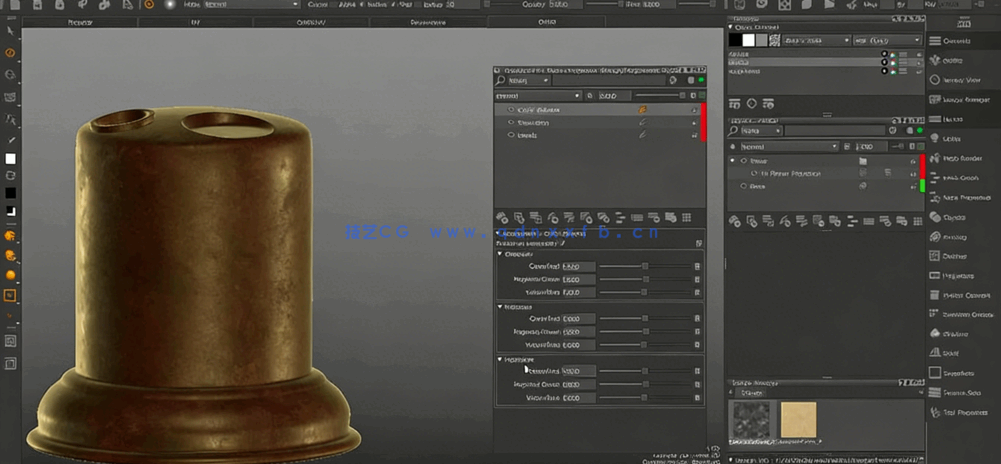Click the grid icon ending right Layers panel toolbar
Screen dimensions: 1001x464
point(917,221)
